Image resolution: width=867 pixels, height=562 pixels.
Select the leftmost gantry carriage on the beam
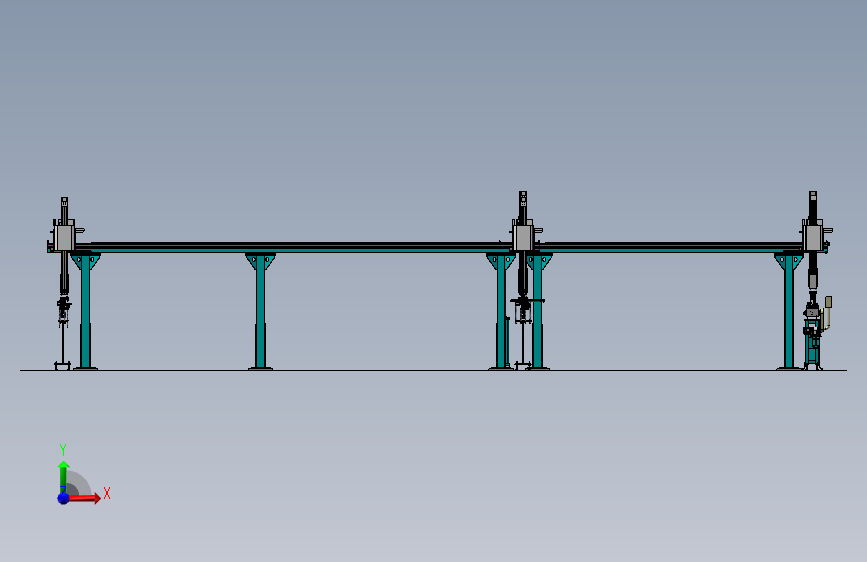65,237
